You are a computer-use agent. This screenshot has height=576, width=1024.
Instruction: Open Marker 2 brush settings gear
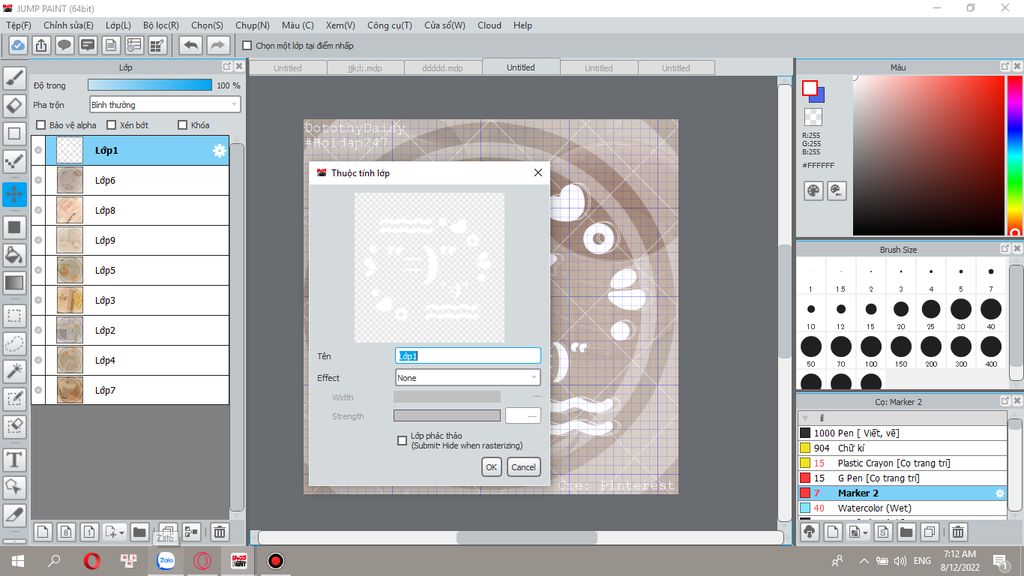[999, 493]
